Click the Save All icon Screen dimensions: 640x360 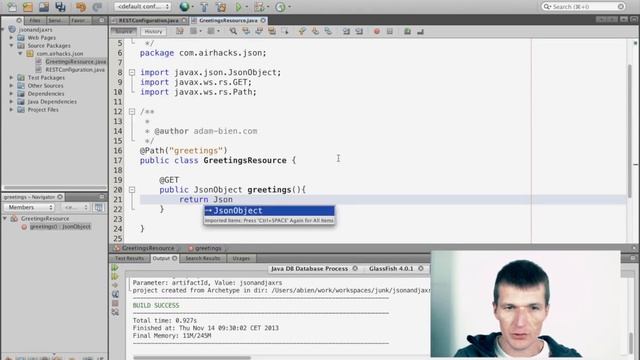tap(60, 7)
